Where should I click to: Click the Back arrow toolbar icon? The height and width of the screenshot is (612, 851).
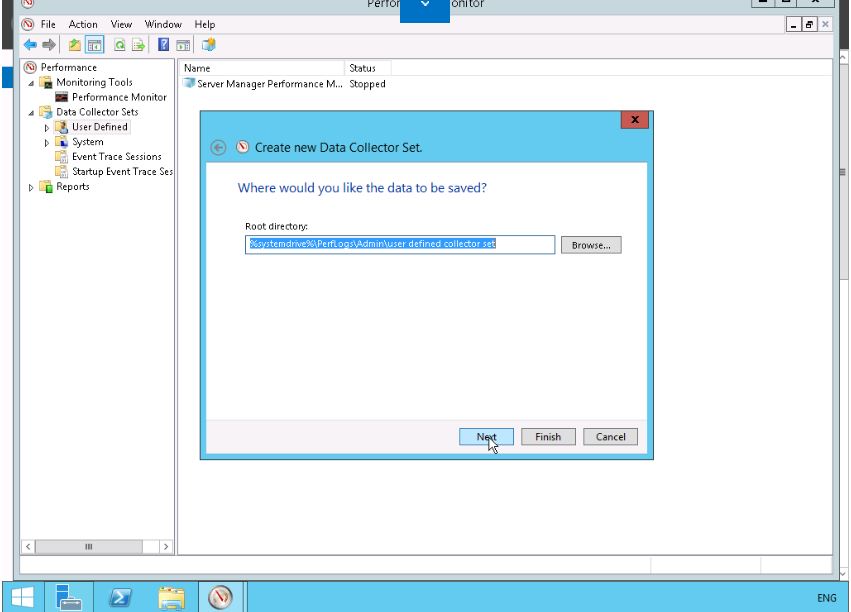point(30,45)
